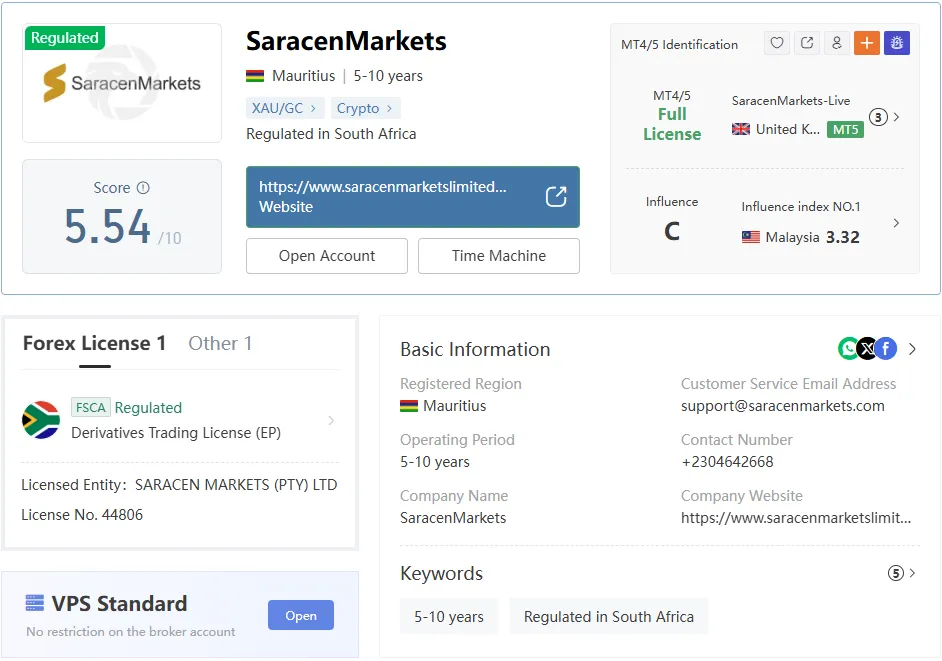Click Derivatives Trading License (EP) text
This screenshot has width=942, height=661.
pyautogui.click(x=176, y=433)
